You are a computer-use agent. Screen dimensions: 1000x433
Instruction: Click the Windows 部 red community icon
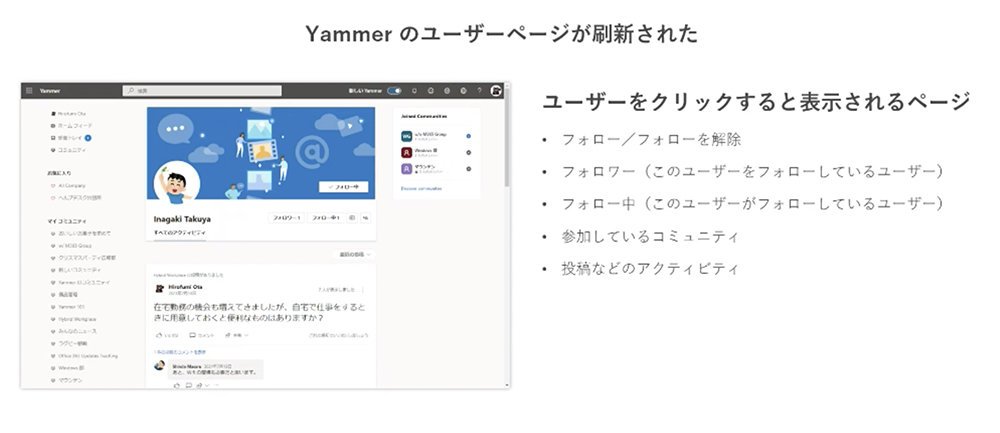click(x=406, y=152)
